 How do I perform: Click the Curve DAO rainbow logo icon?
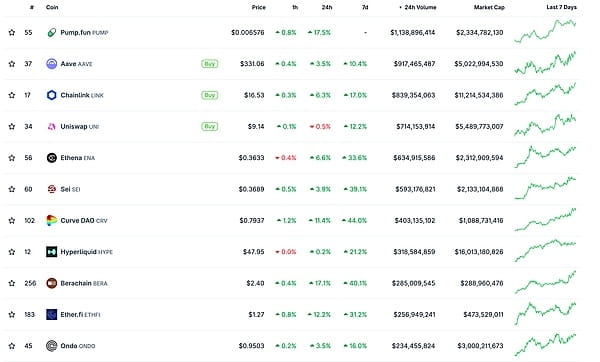coord(51,220)
